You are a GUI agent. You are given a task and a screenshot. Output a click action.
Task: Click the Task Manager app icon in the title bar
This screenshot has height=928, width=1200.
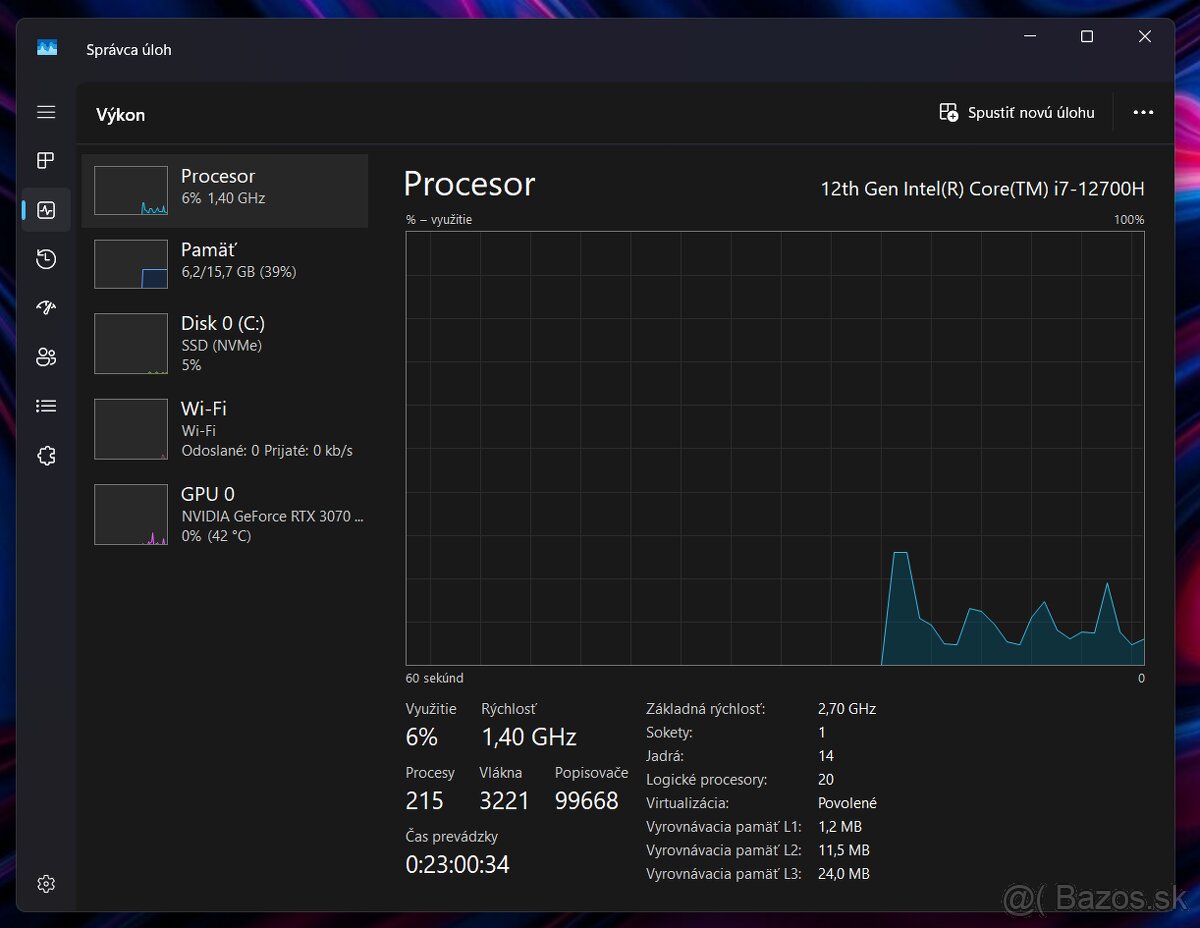(x=47, y=48)
